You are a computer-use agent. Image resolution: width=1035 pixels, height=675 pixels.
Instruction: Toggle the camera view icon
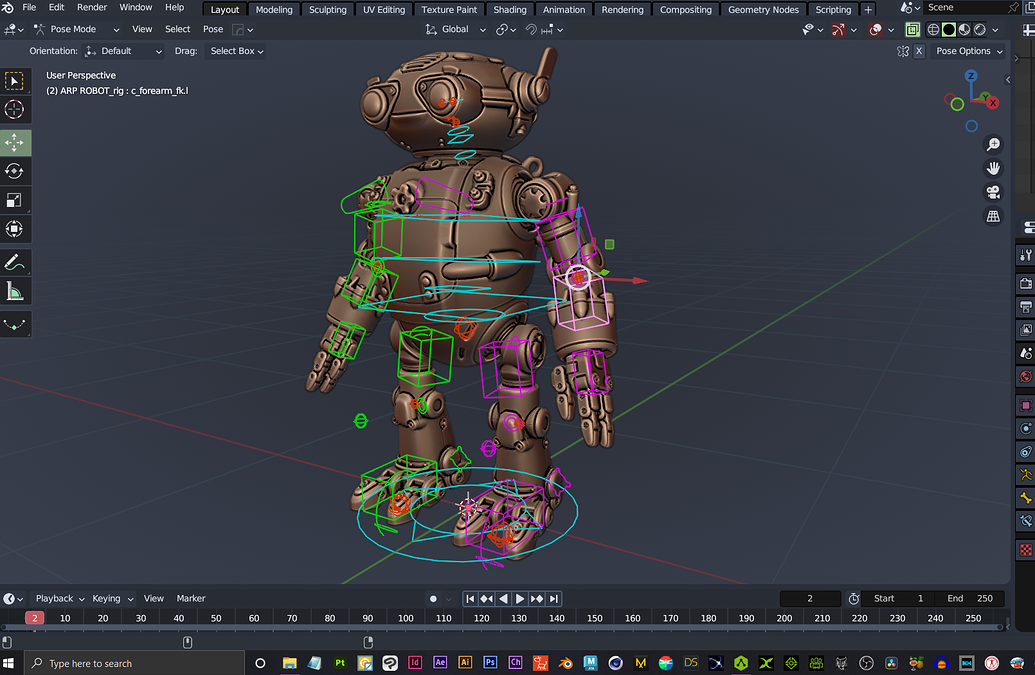(x=993, y=192)
